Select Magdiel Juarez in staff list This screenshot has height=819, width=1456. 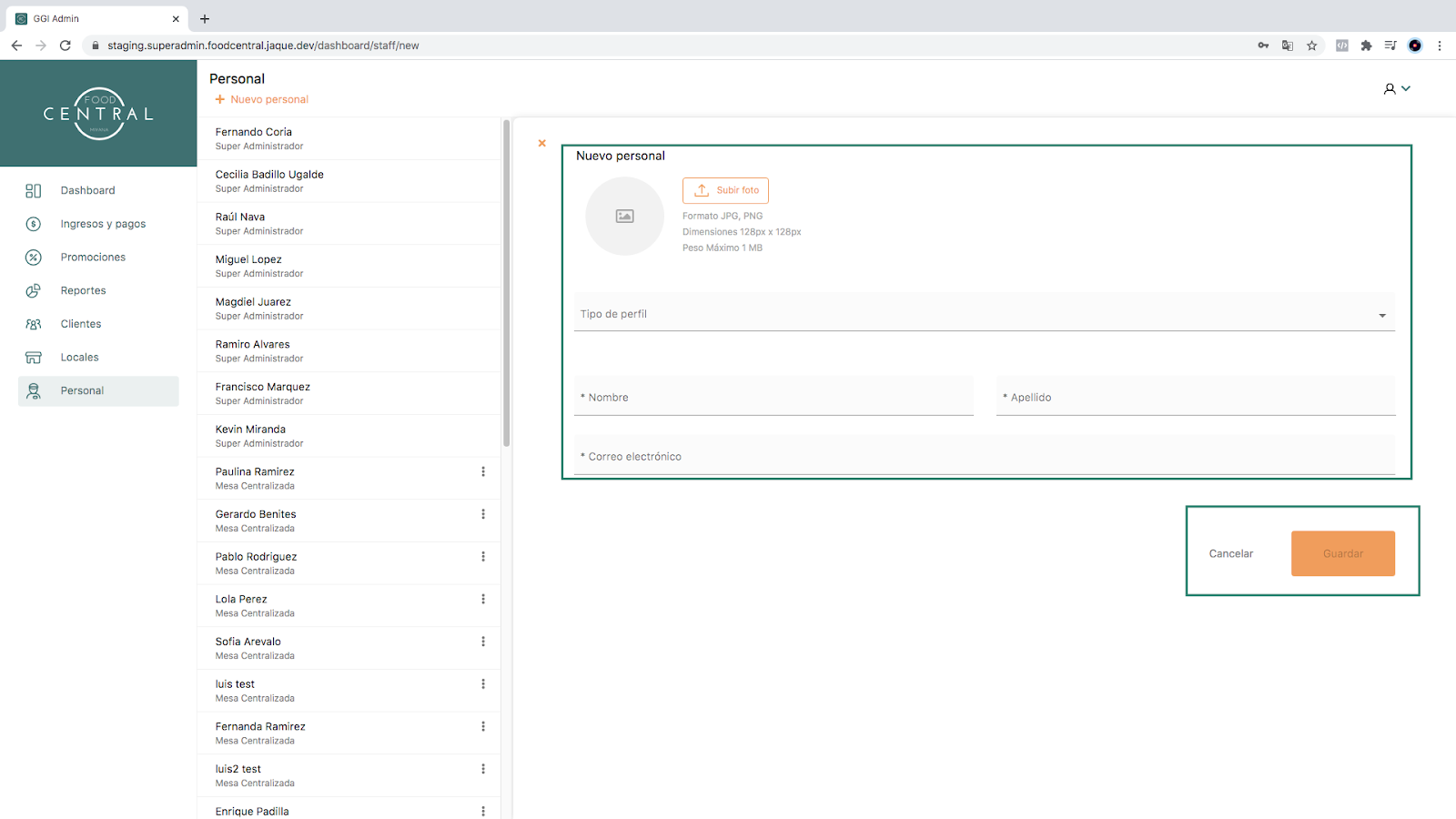[349, 308]
